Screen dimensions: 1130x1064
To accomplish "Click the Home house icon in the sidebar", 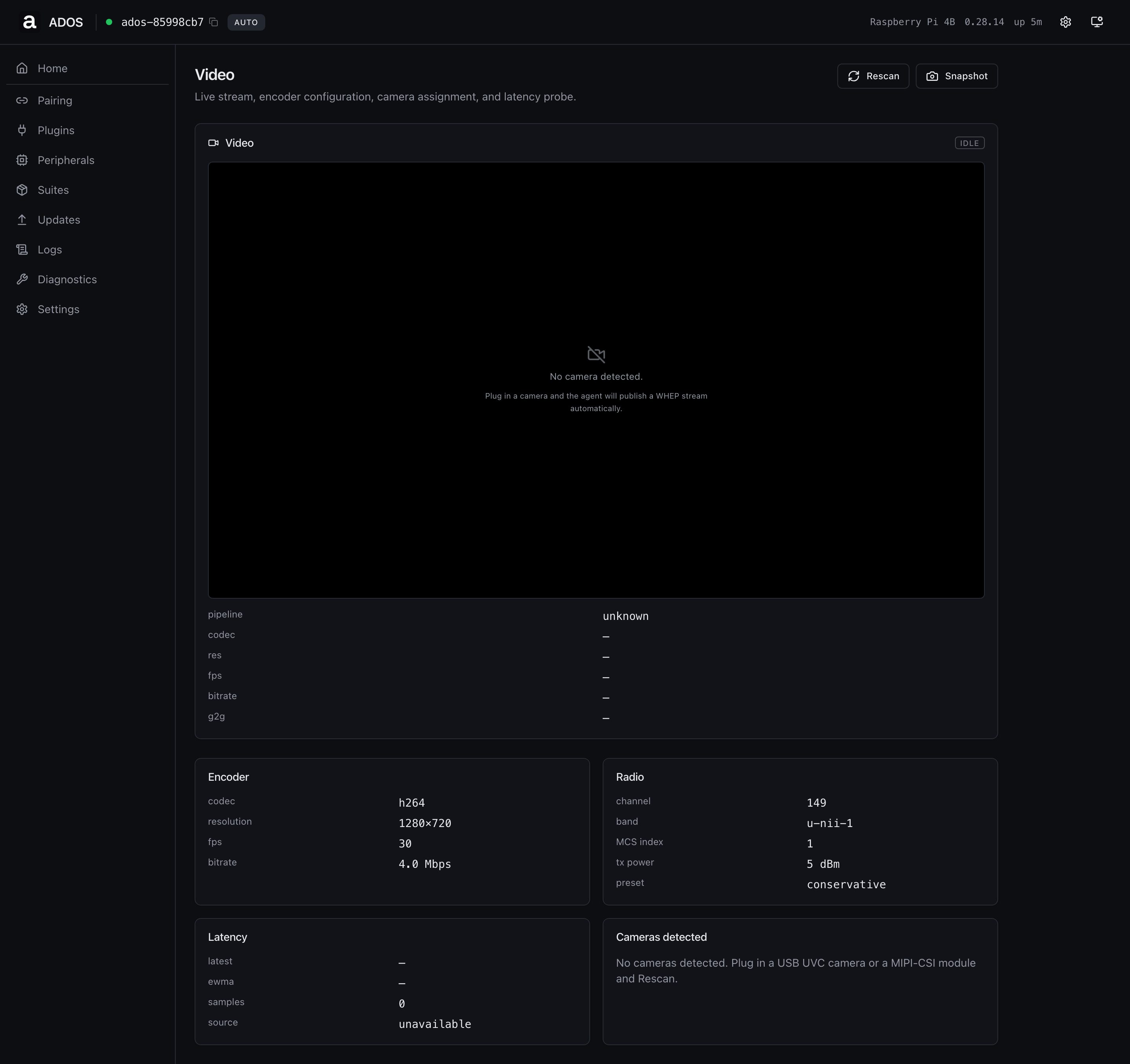I will [x=22, y=68].
